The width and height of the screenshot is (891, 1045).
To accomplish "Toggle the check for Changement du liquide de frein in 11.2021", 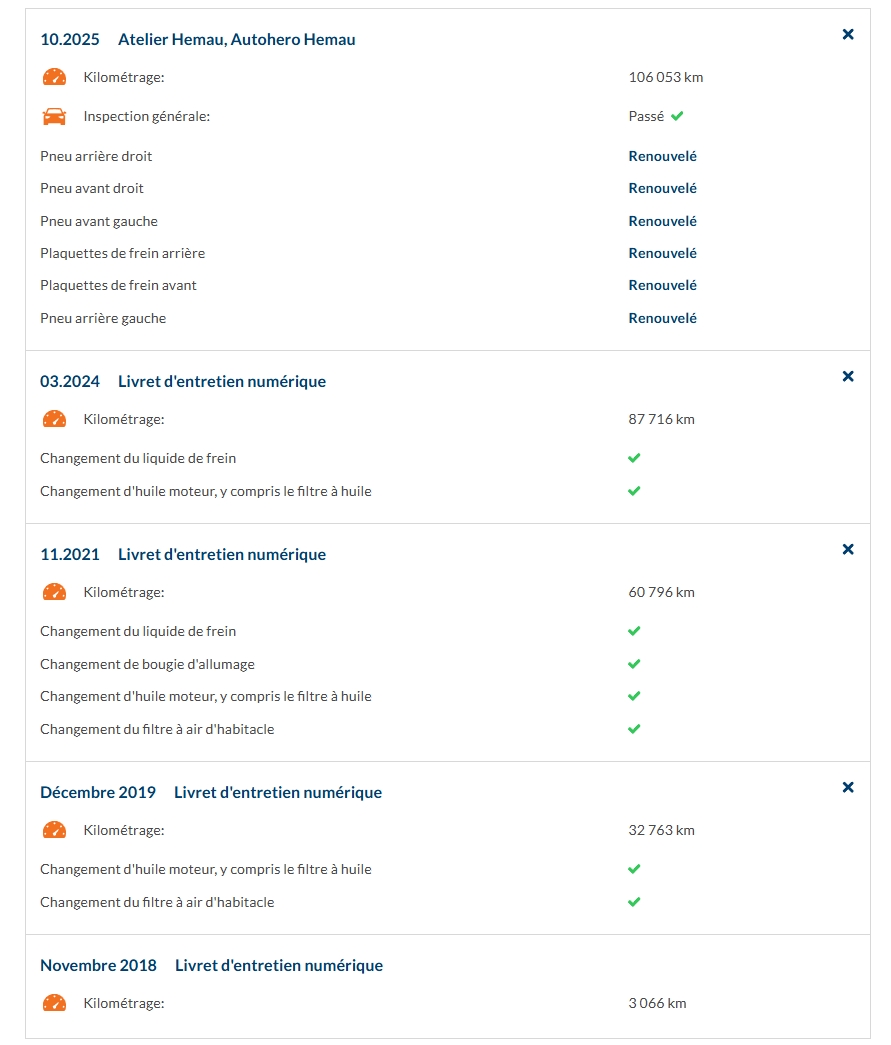I will 633,630.
